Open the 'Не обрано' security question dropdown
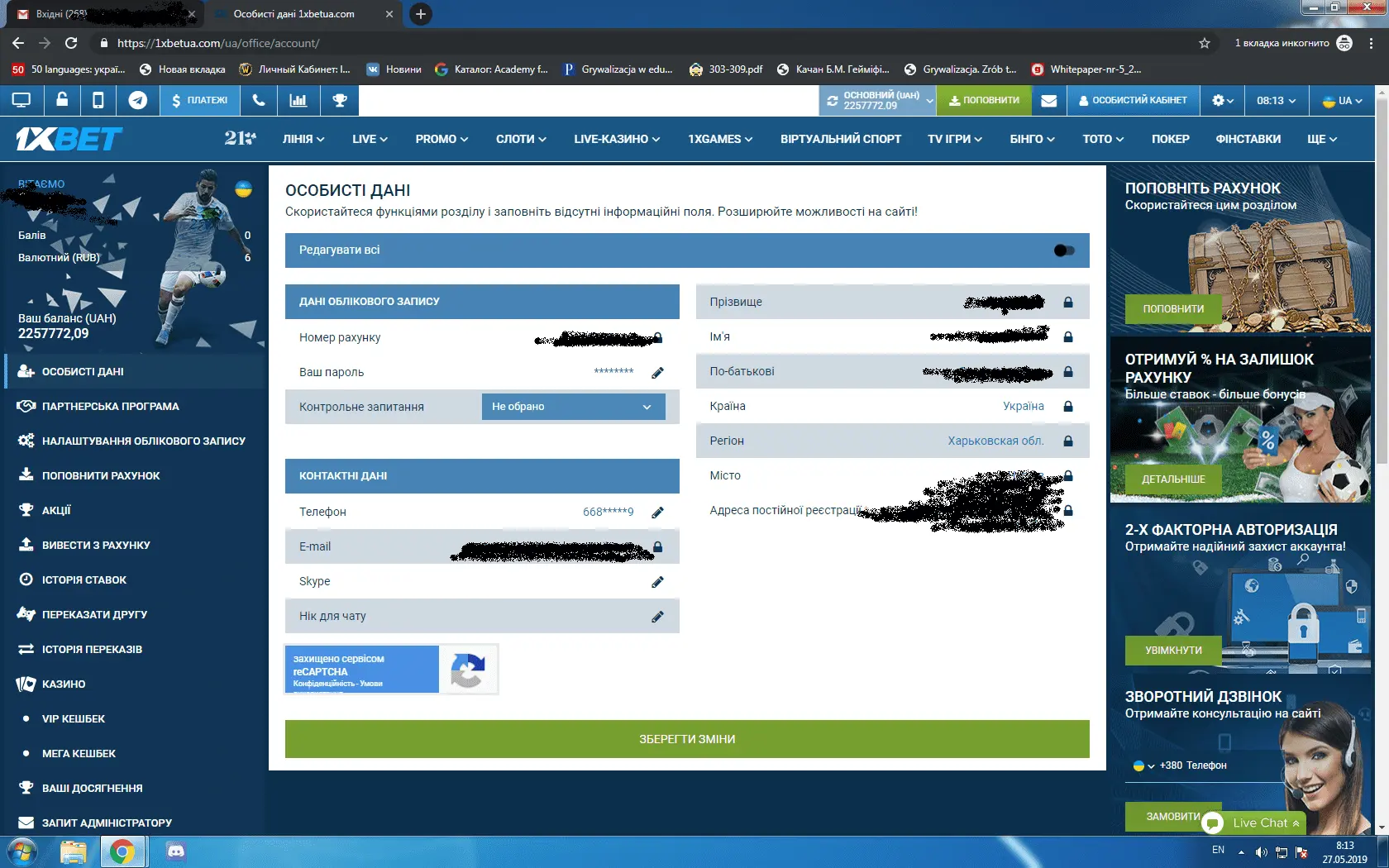Screen dimensions: 1389x868 coord(573,407)
